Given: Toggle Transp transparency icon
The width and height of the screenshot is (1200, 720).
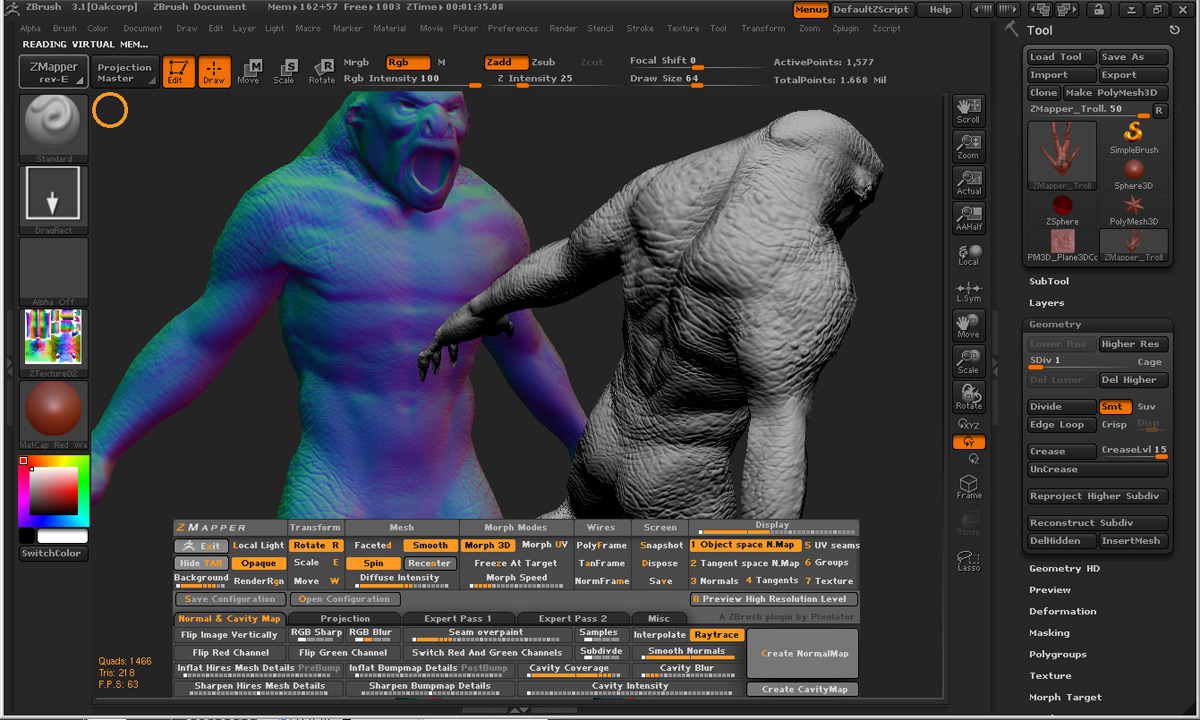Looking at the screenshot, I should [x=969, y=523].
